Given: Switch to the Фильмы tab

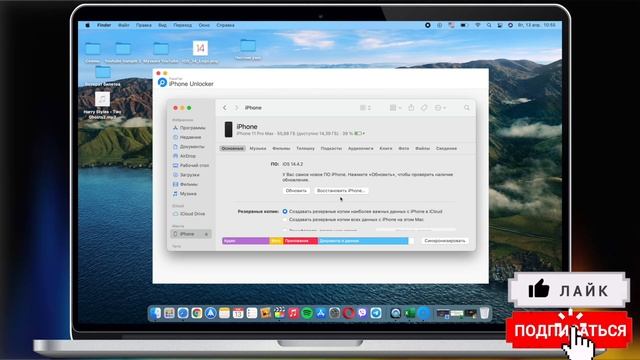Looking at the screenshot, I should (x=281, y=149).
